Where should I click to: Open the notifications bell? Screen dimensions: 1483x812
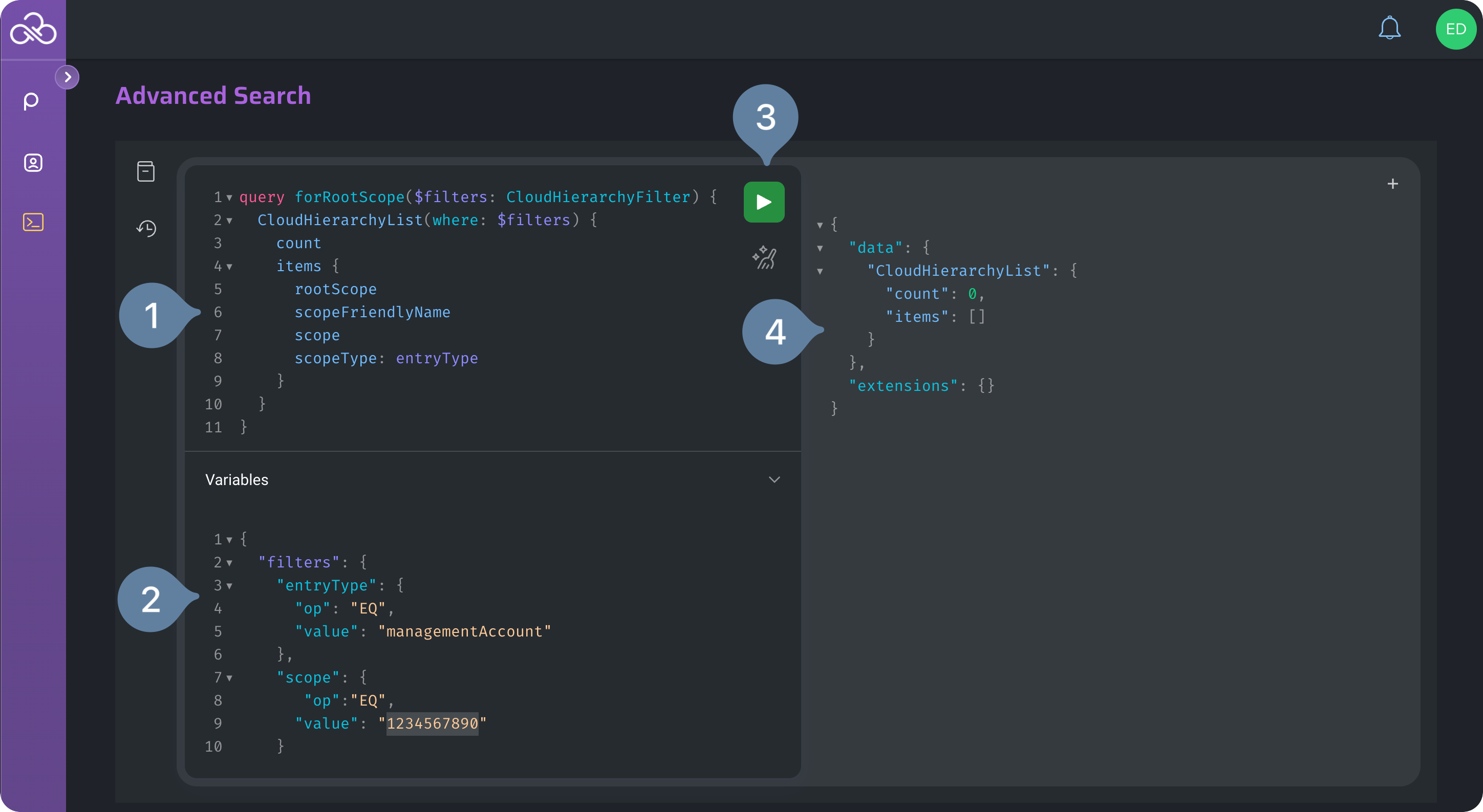click(1389, 28)
